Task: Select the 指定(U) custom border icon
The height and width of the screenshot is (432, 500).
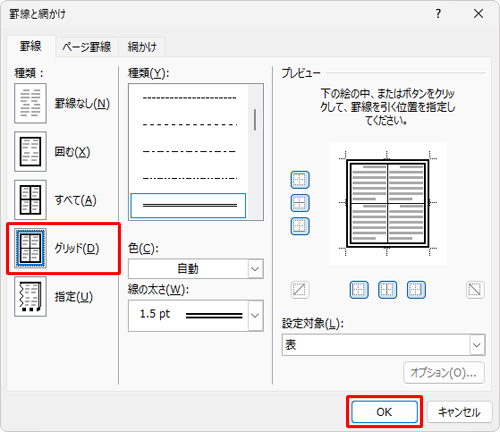Action: pyautogui.click(x=30, y=297)
